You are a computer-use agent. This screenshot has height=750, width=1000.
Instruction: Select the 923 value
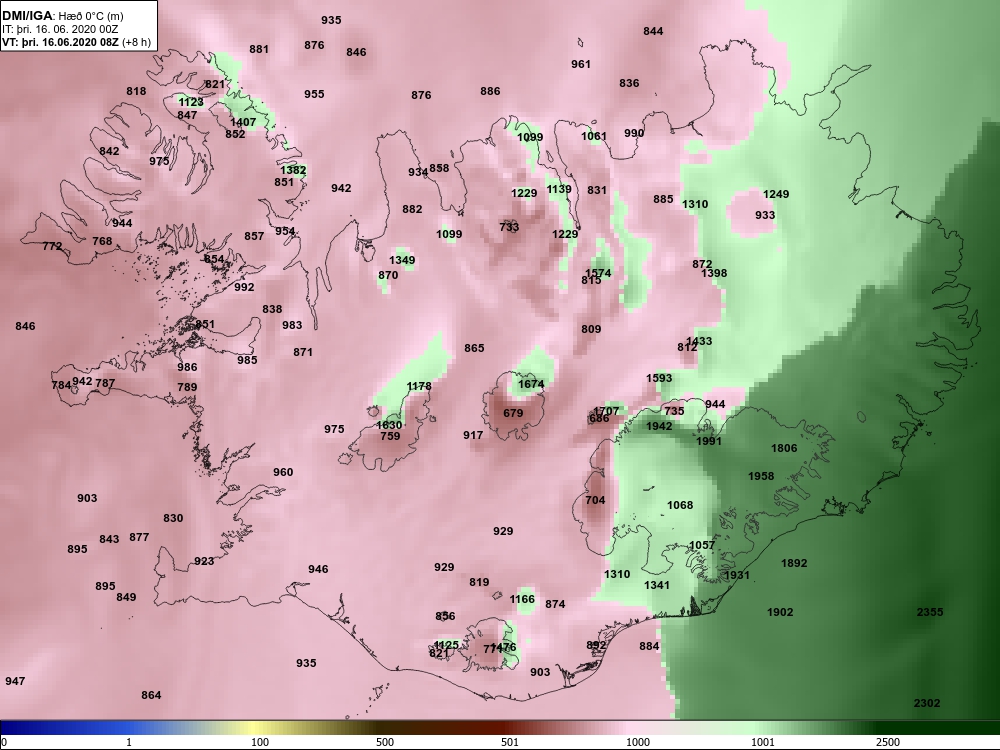[x=204, y=561]
